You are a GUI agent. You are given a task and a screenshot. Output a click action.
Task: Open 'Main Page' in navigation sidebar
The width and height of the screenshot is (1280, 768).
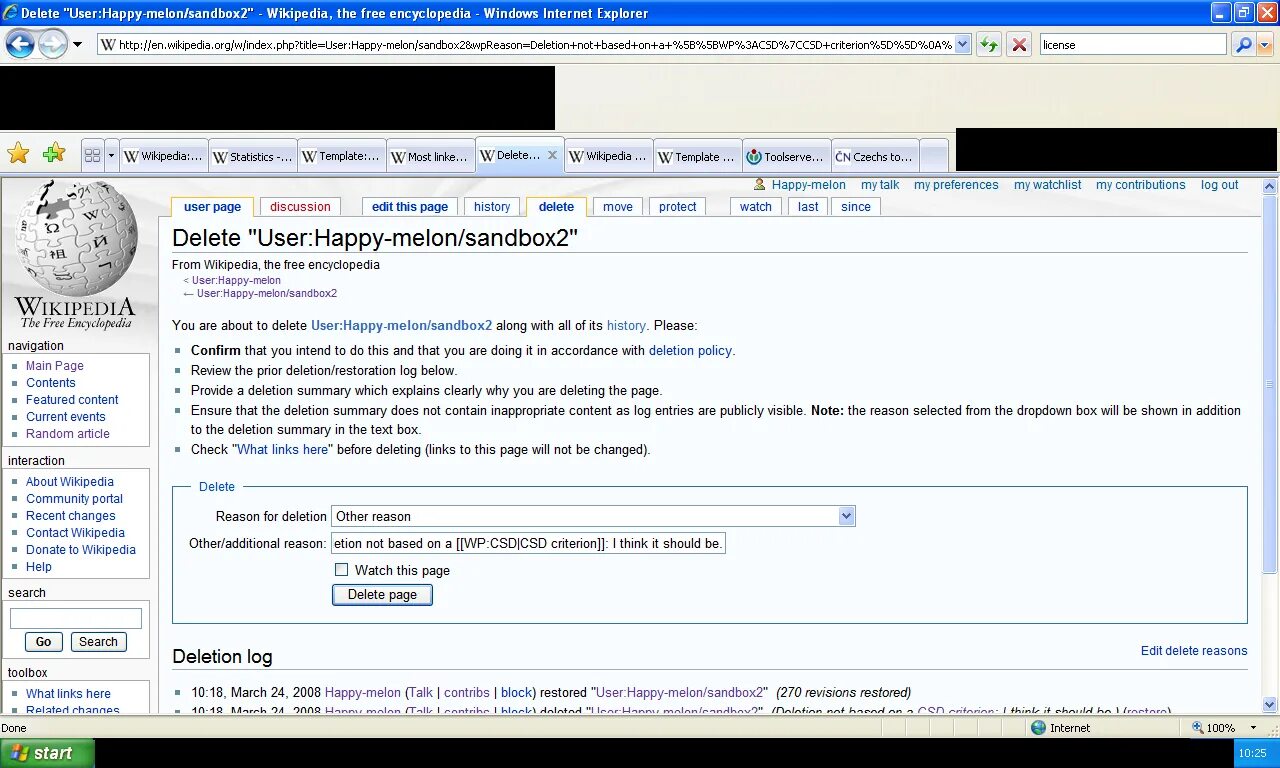[x=55, y=366]
